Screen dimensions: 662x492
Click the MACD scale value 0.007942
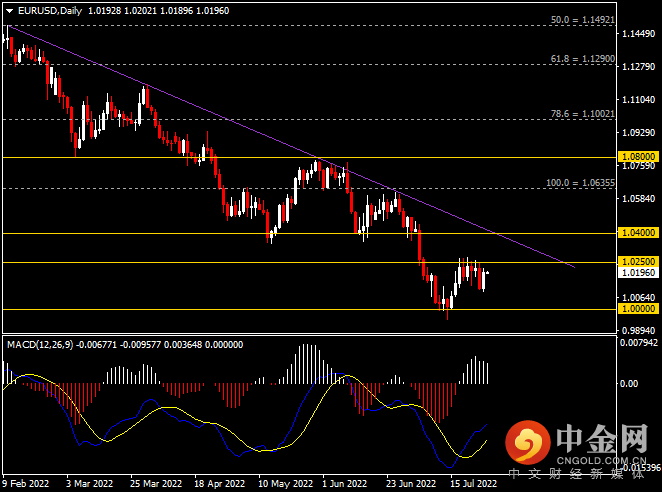tap(639, 342)
